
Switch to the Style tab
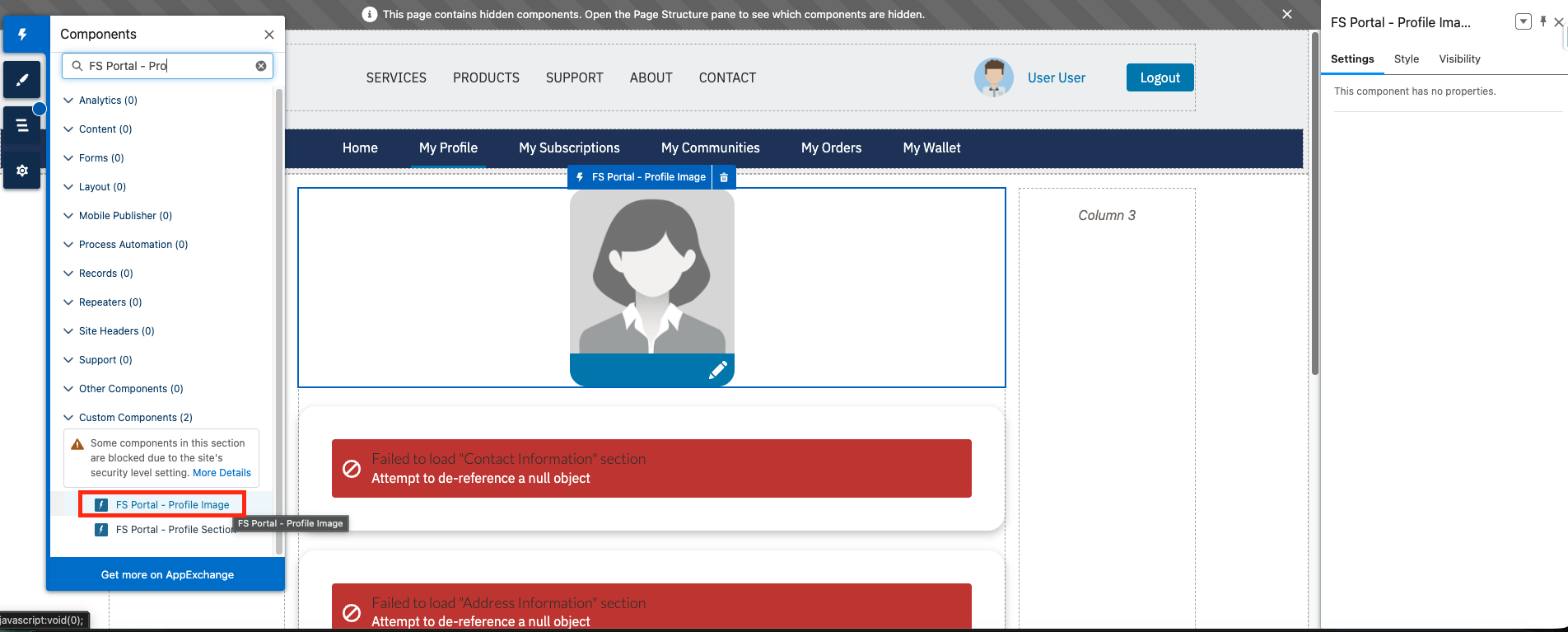pyautogui.click(x=1407, y=59)
